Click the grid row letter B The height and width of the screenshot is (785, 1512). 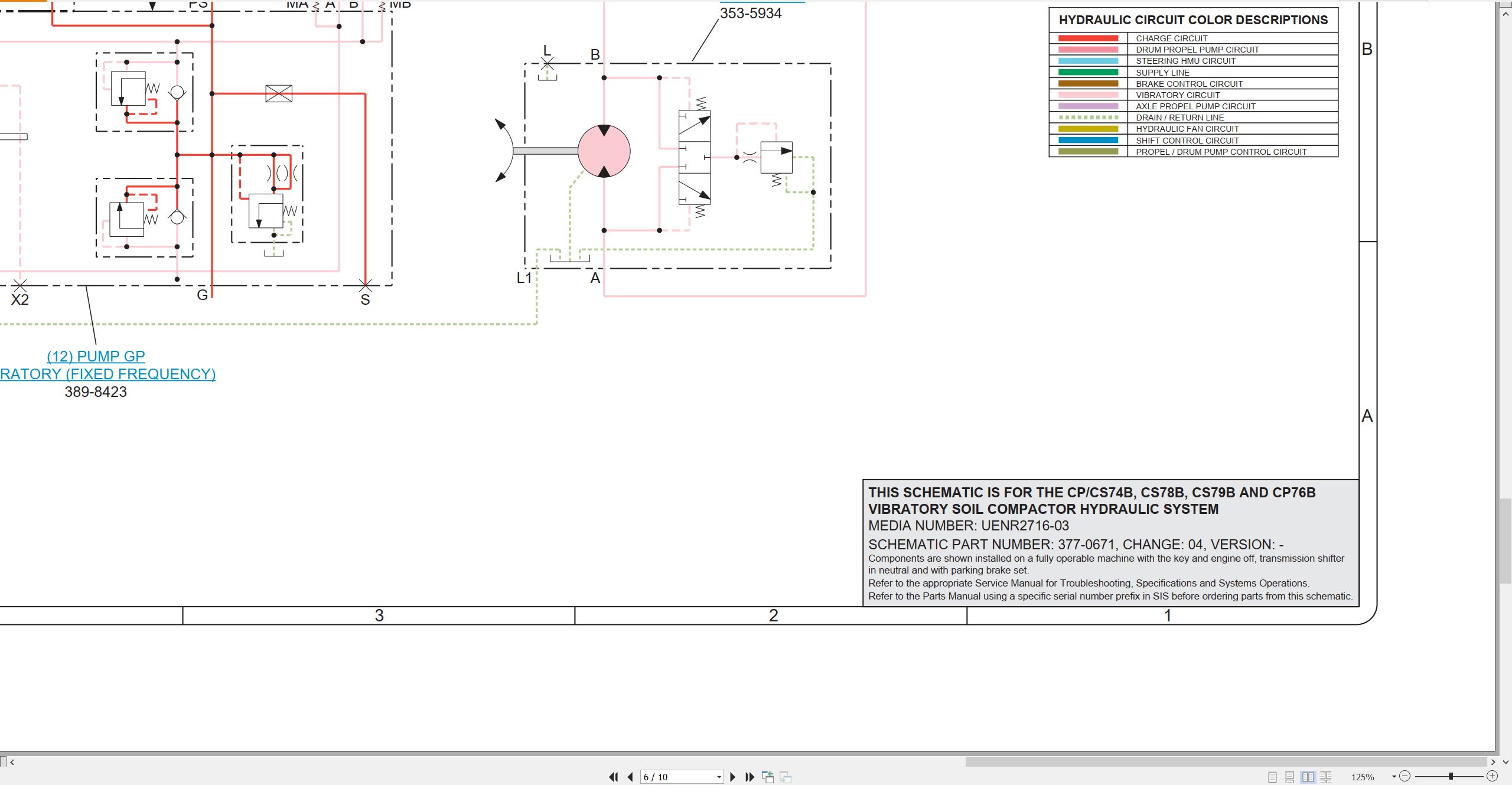(1367, 49)
